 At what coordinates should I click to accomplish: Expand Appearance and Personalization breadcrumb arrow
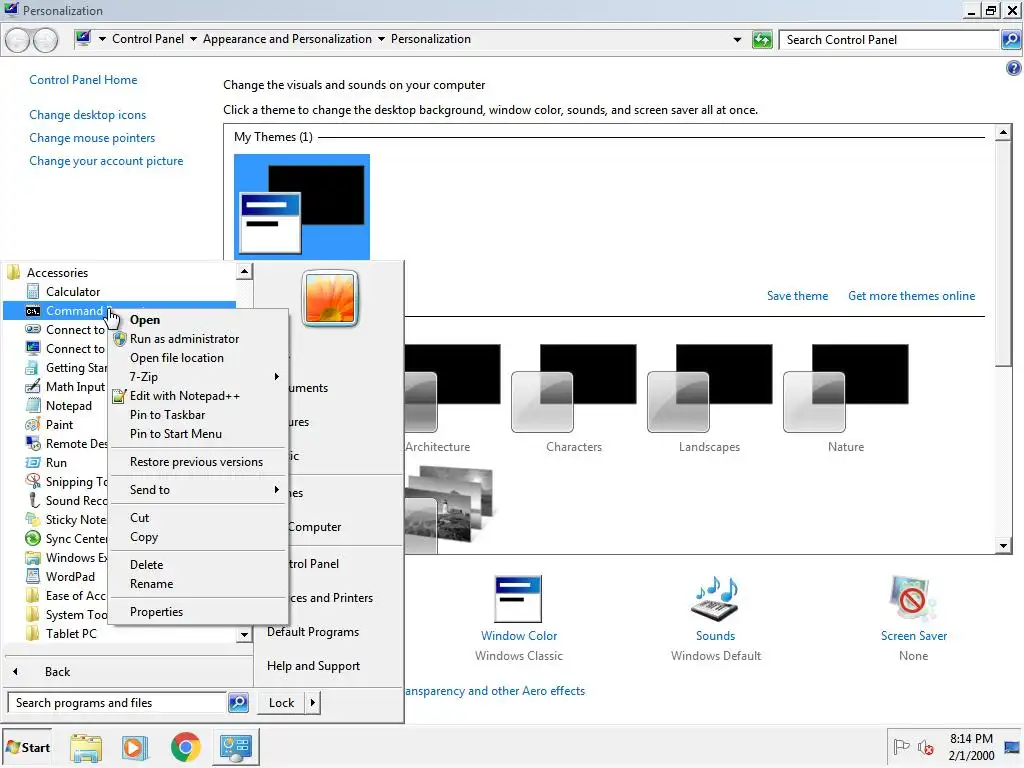(381, 39)
